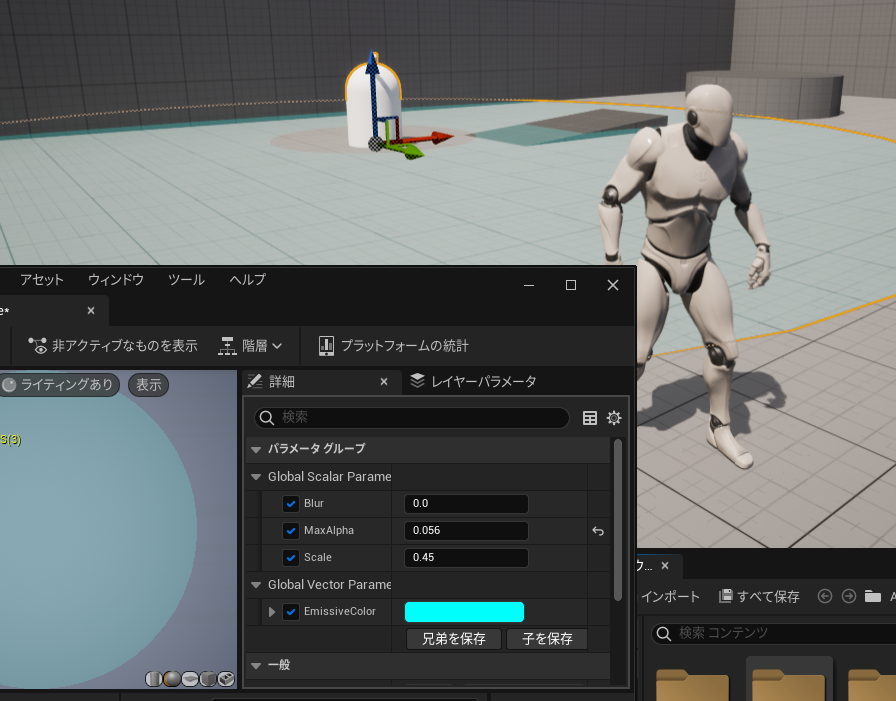Open the cyan EmissiveColor swatch
The image size is (896, 701).
[x=464, y=612]
